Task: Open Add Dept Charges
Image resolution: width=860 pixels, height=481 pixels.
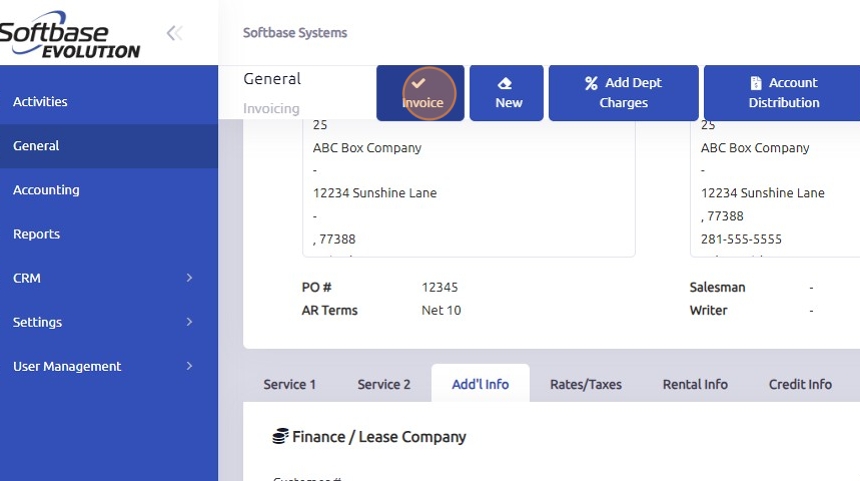Action: click(624, 93)
